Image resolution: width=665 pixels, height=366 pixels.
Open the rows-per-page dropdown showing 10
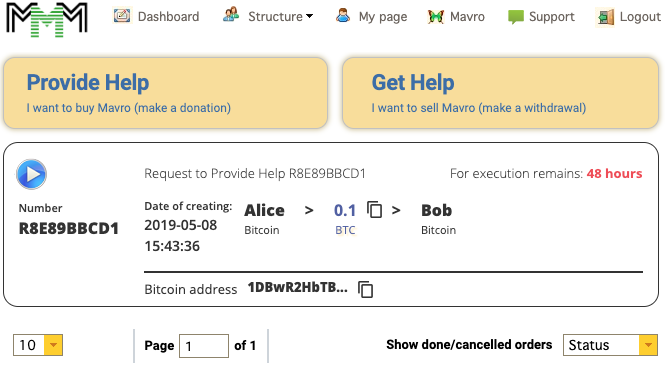38,345
